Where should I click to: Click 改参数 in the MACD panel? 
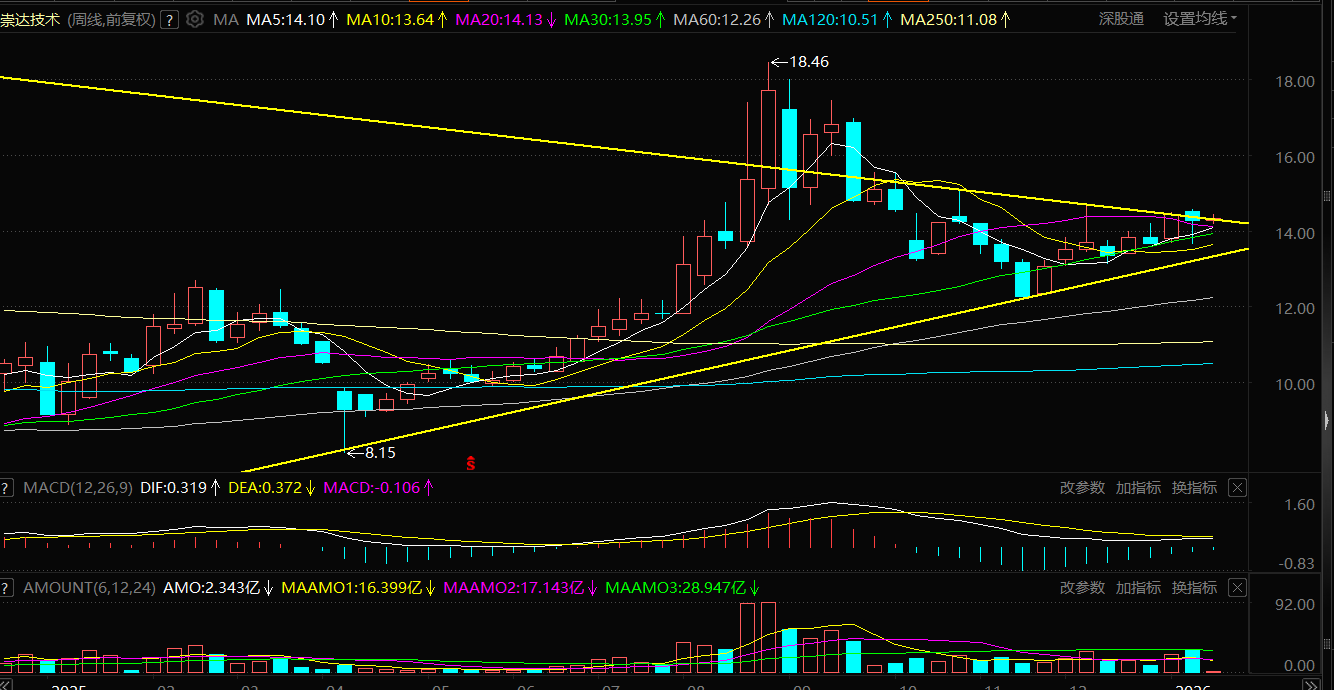coord(1083,488)
